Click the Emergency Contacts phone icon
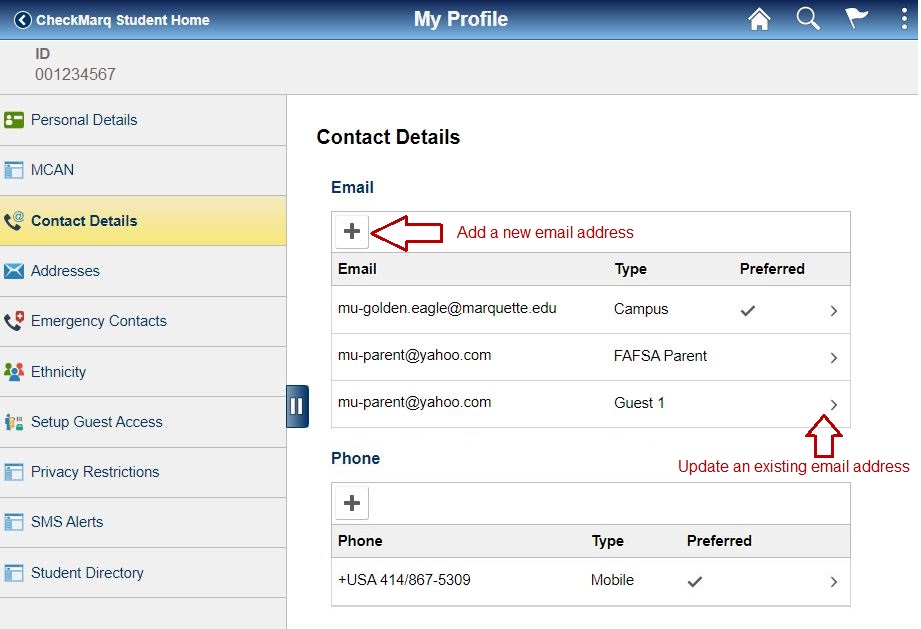 tap(14, 321)
